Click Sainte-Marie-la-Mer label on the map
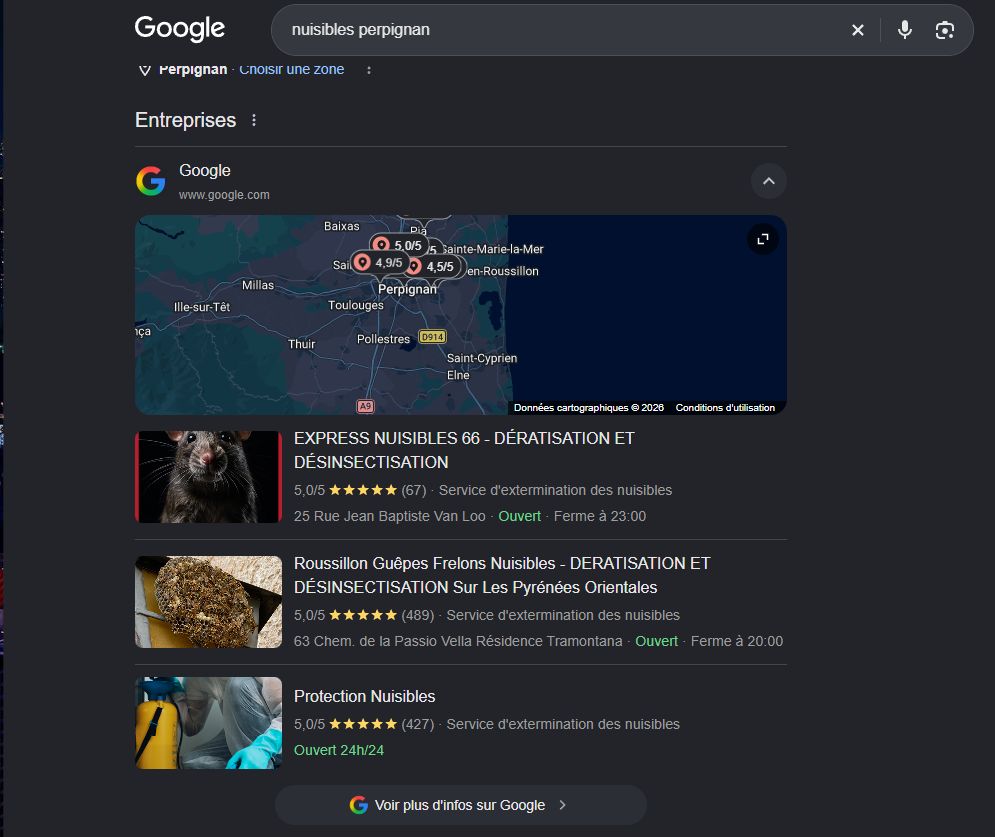 [493, 249]
